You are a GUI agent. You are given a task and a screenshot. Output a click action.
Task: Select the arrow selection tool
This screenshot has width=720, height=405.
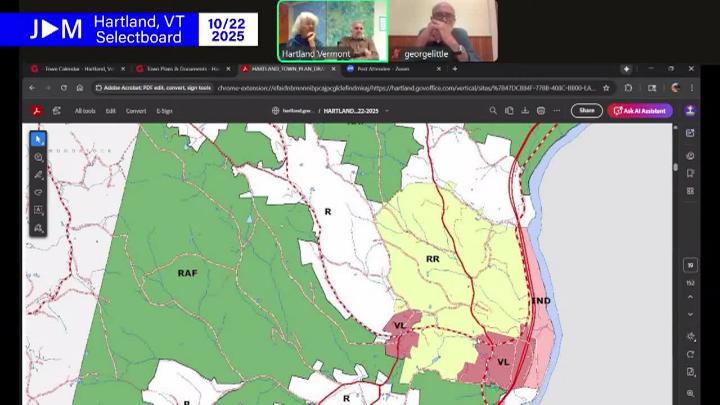click(x=38, y=139)
